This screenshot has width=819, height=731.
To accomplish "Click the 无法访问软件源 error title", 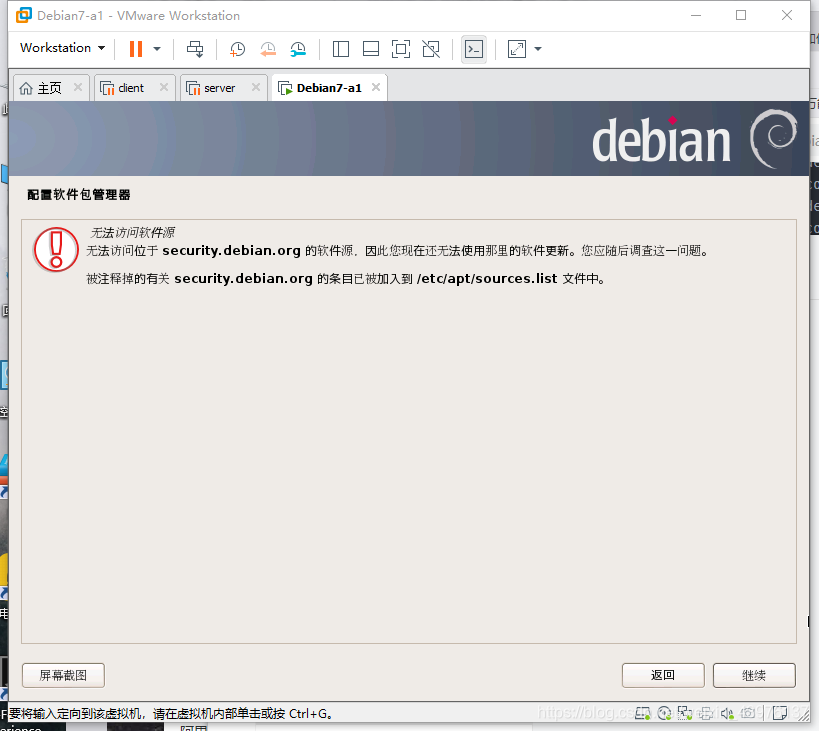I will tap(133, 232).
